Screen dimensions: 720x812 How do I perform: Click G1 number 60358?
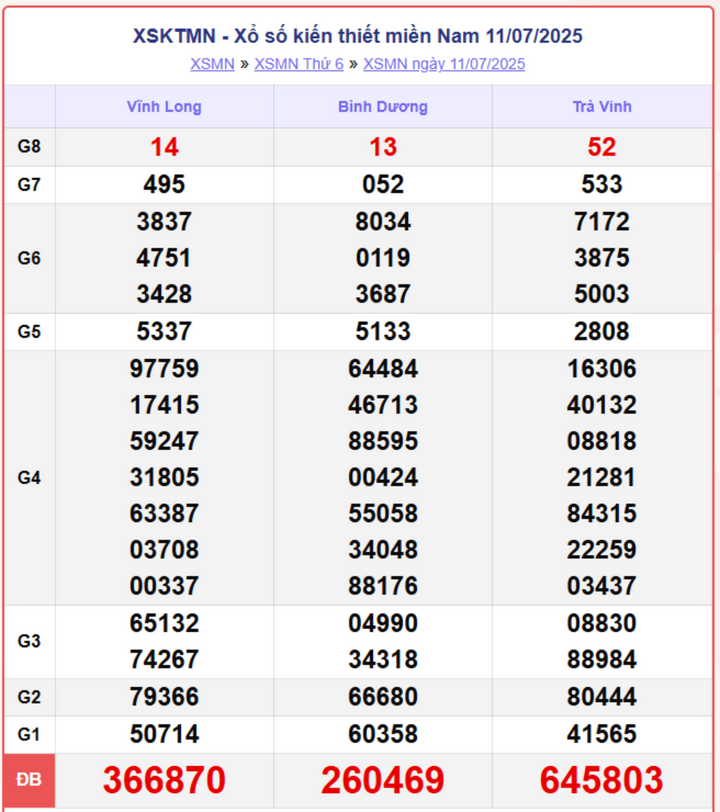[383, 734]
